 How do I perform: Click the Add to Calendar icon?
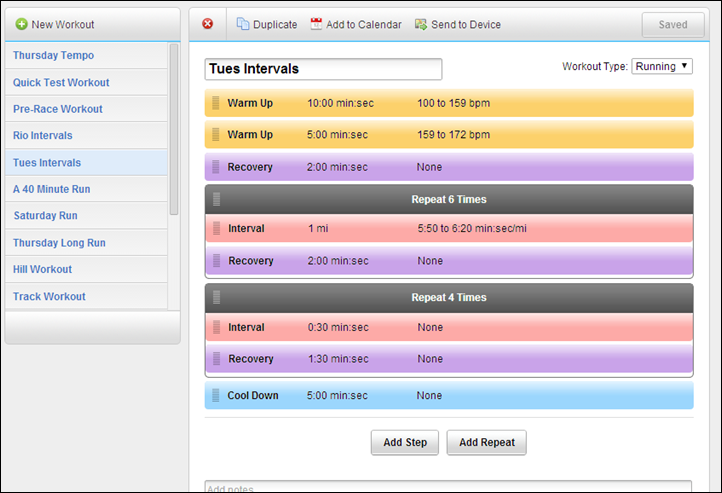point(316,24)
